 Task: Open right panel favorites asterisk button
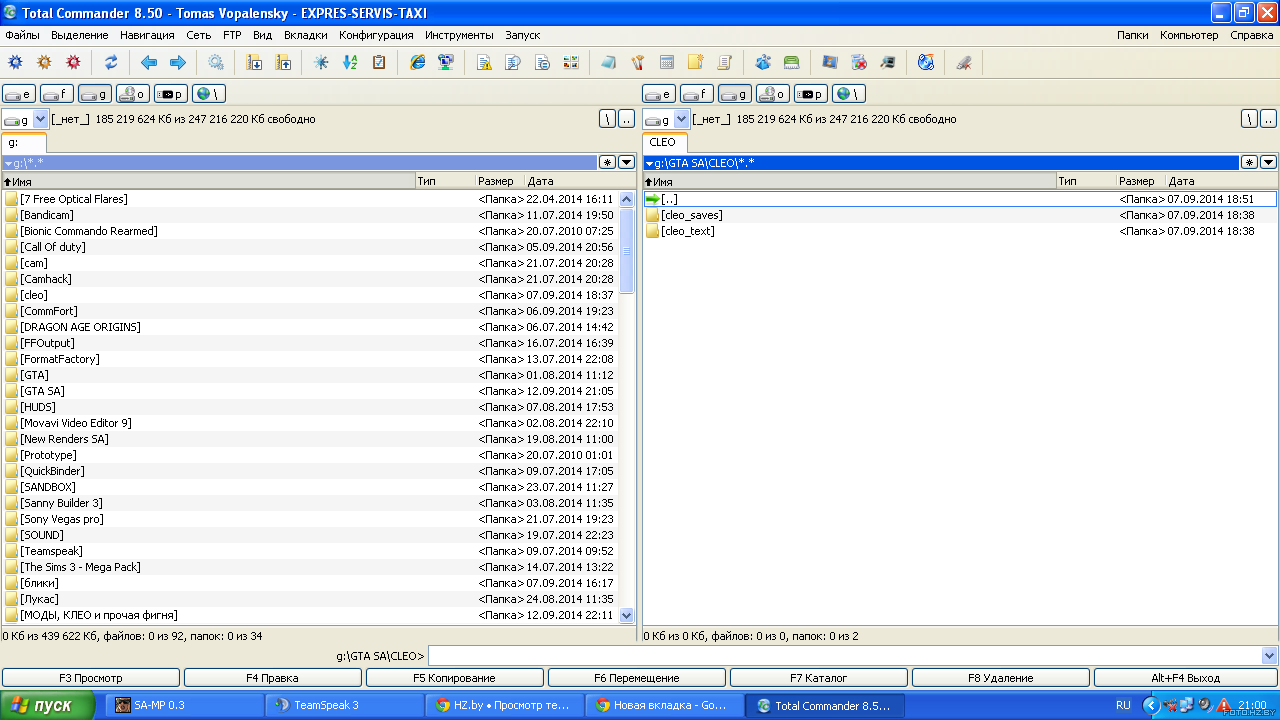1249,162
